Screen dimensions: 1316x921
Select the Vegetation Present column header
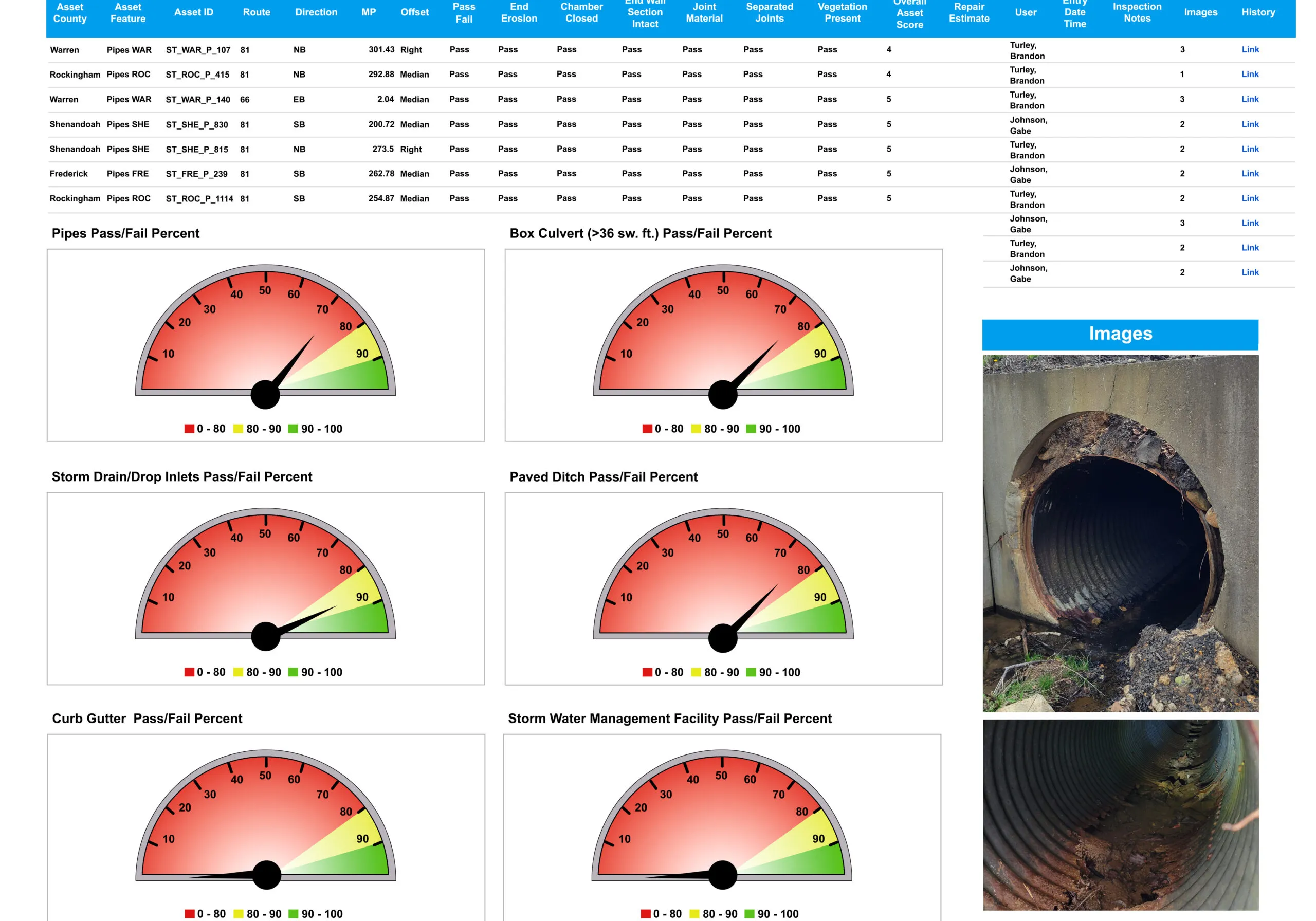click(x=842, y=13)
